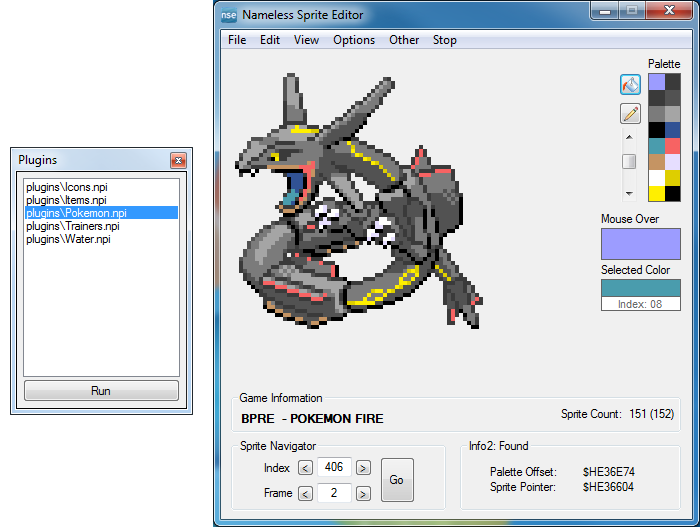
Task: Click the Sprite Count value 151 (152)
Action: point(652,414)
